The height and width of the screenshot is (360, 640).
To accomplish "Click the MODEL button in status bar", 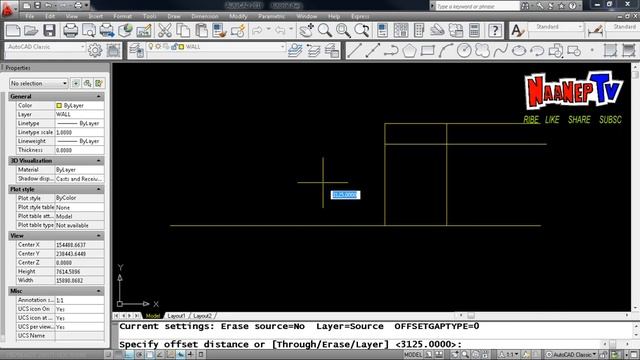I will 413,355.
